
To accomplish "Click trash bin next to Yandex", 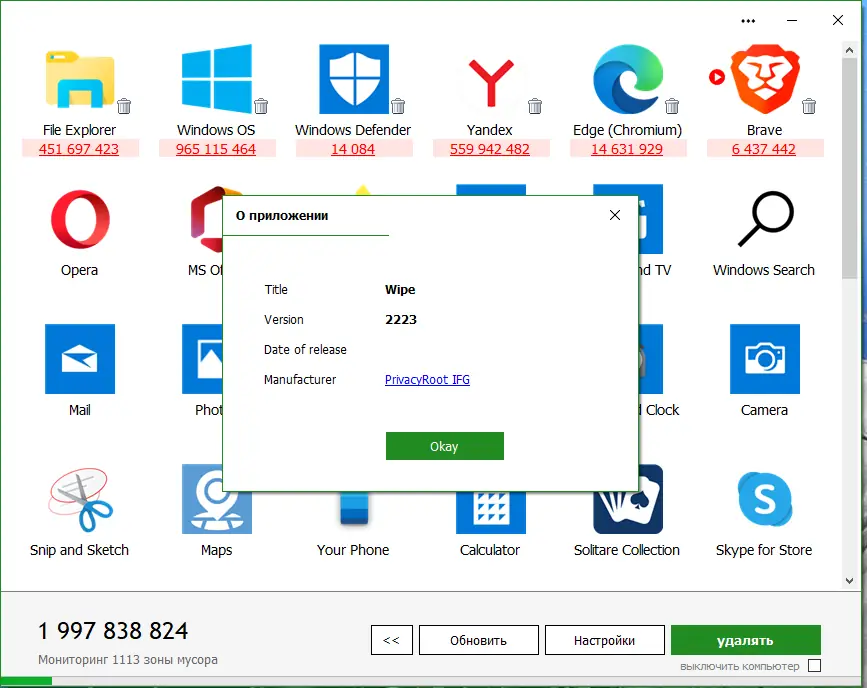I will tap(535, 106).
